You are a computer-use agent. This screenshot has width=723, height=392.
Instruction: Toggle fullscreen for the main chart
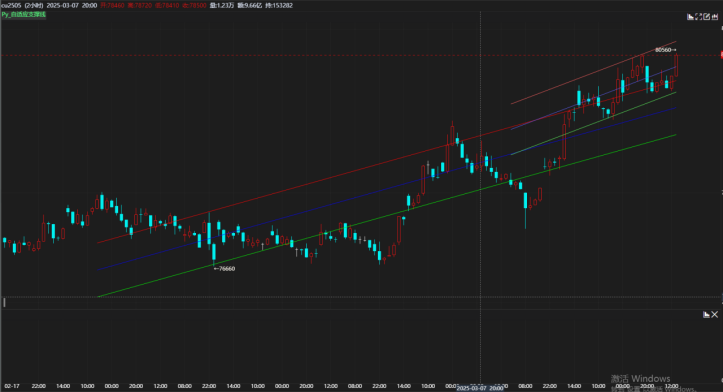click(699, 17)
